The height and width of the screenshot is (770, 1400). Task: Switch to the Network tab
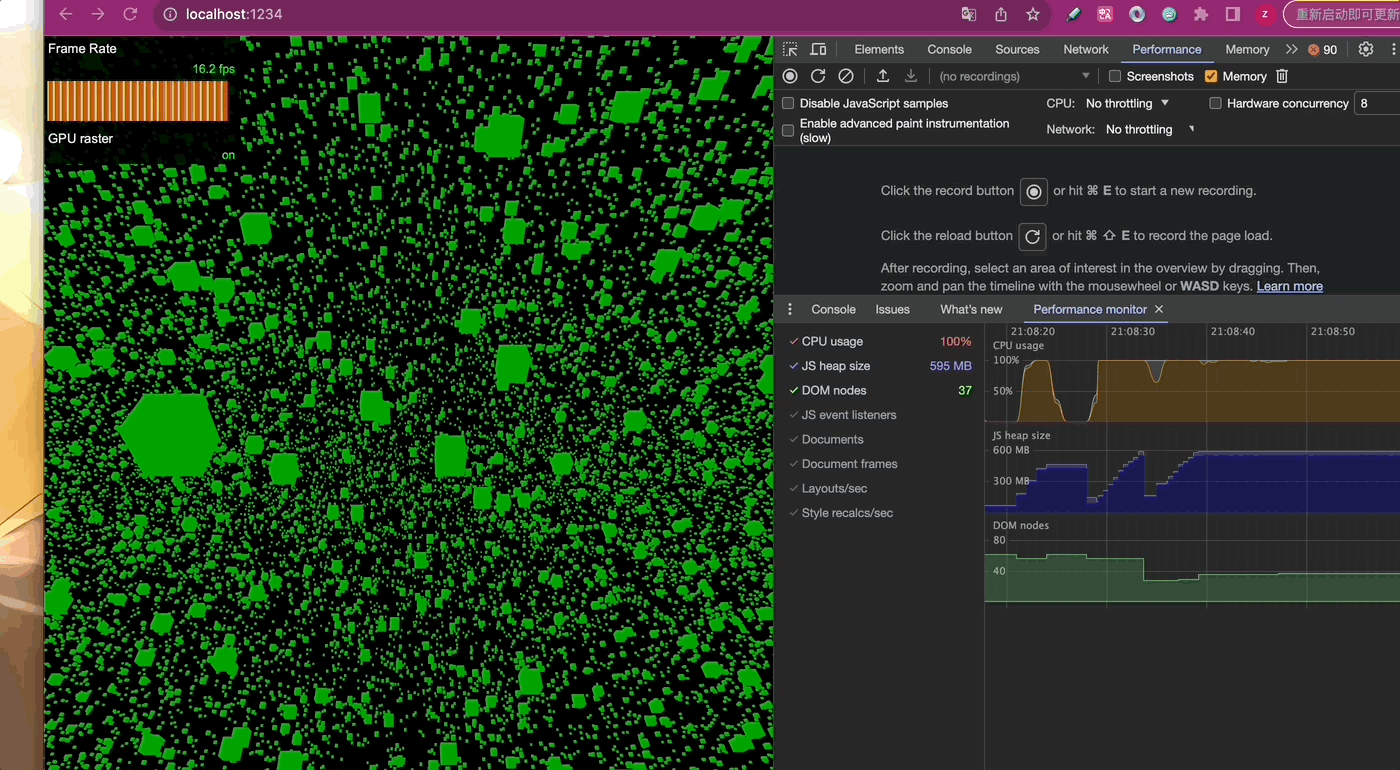click(x=1086, y=49)
